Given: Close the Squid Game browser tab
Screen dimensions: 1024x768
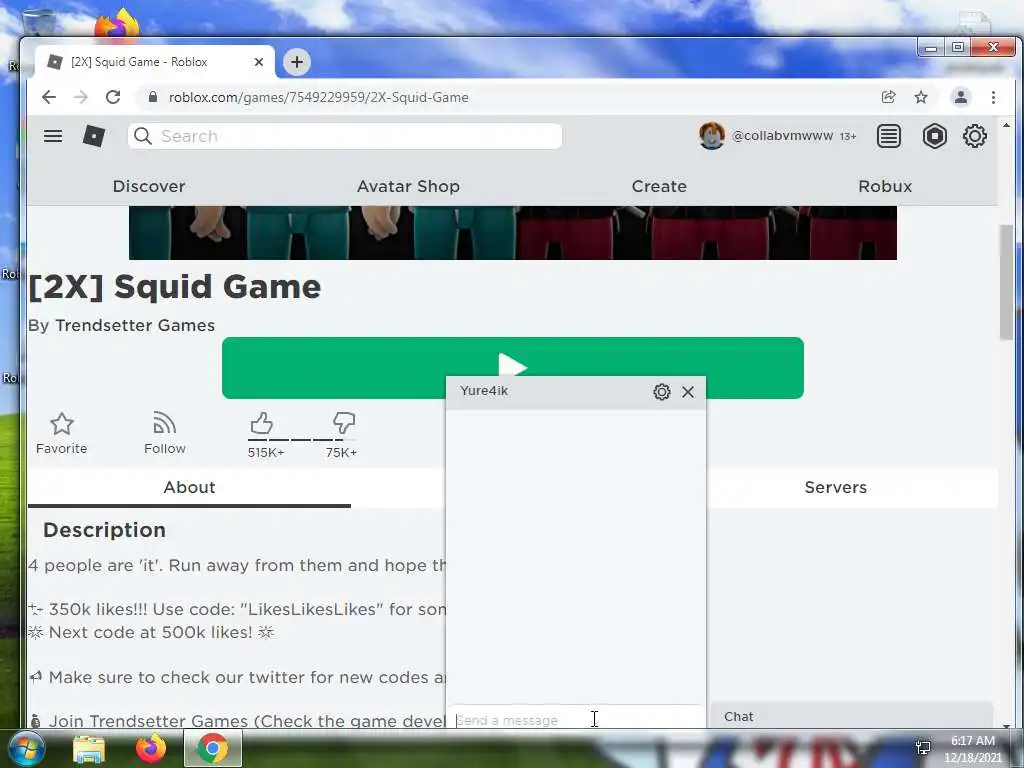Looking at the screenshot, I should 259,62.
